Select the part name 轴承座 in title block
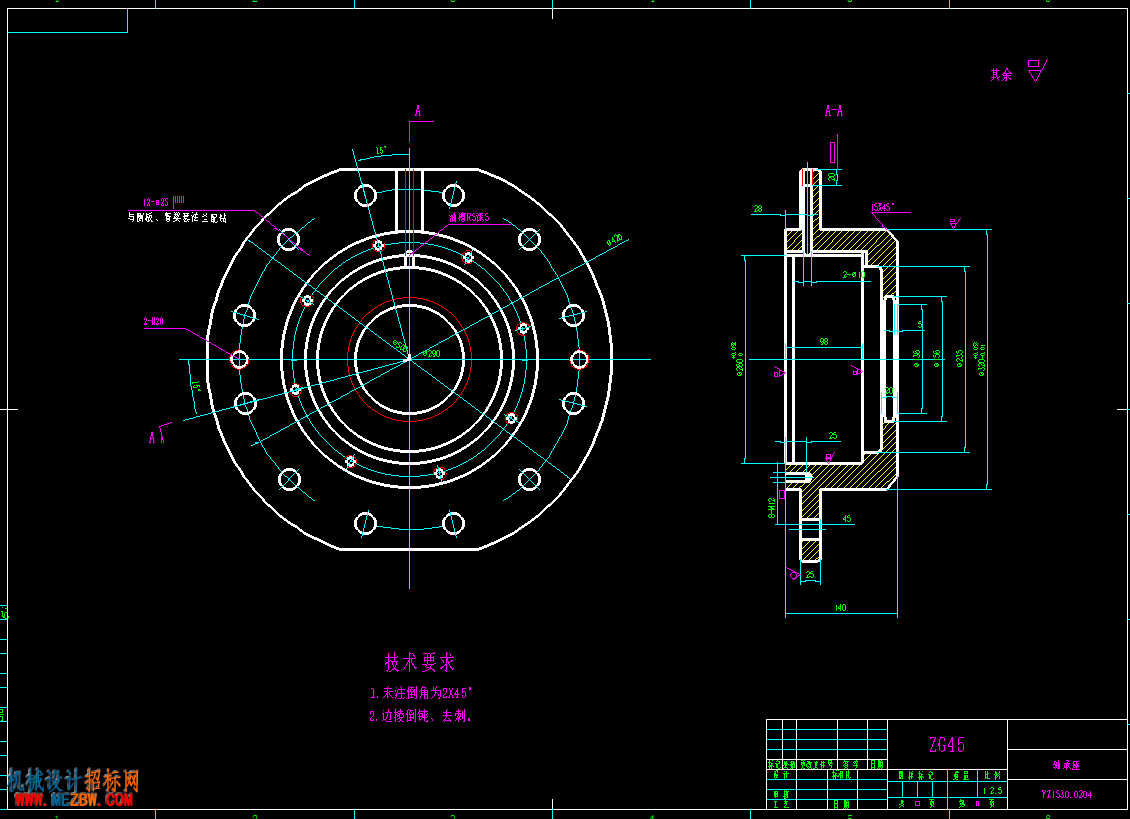The width and height of the screenshot is (1130, 819). click(1066, 765)
